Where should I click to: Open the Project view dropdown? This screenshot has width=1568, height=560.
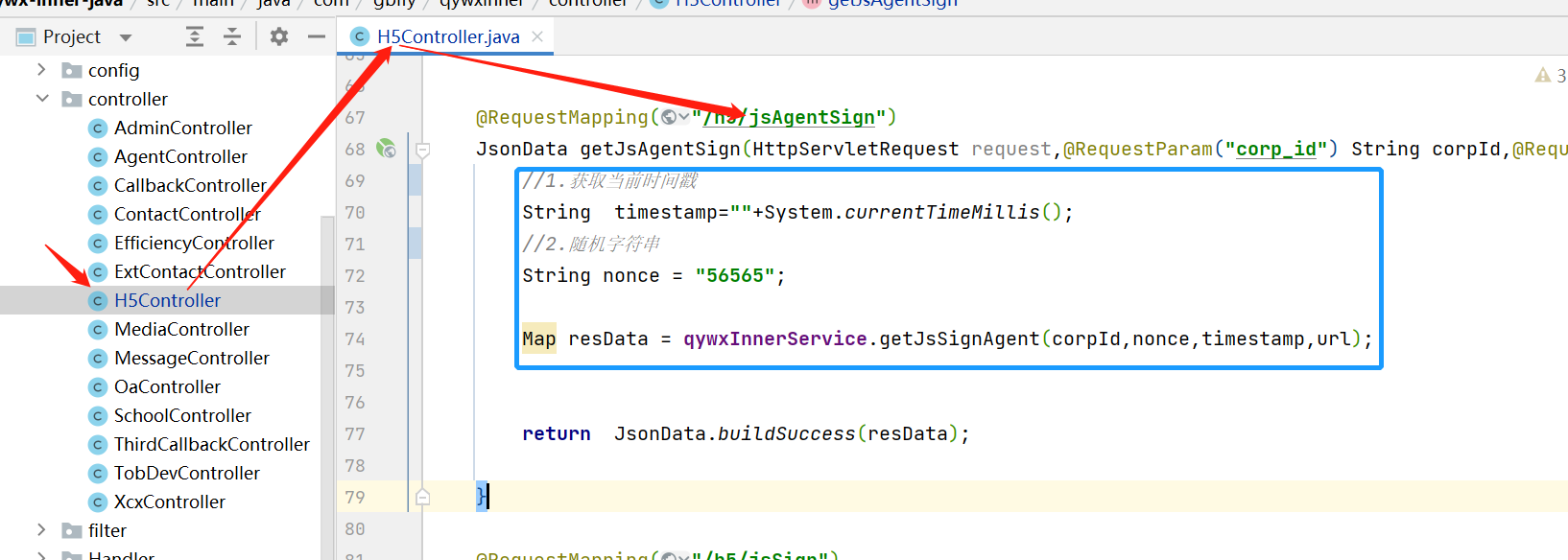126,37
